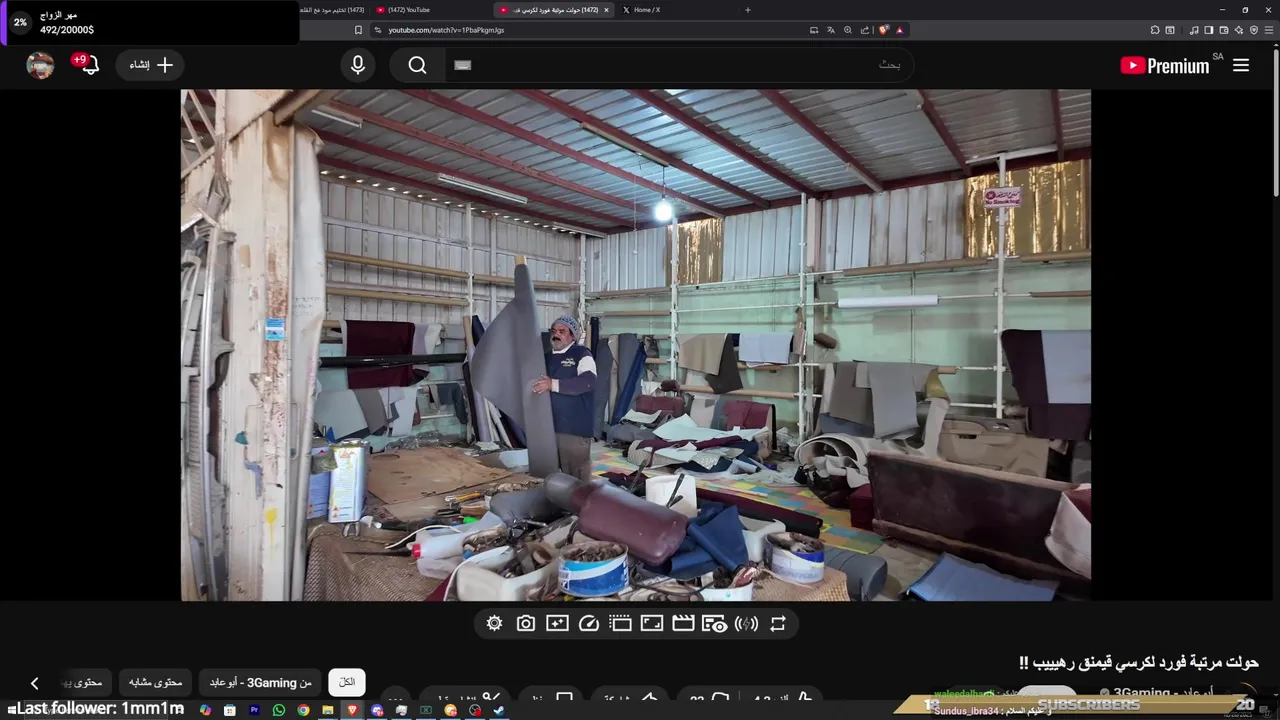
Task: Open WhatsApp from the taskbar
Action: tap(279, 710)
